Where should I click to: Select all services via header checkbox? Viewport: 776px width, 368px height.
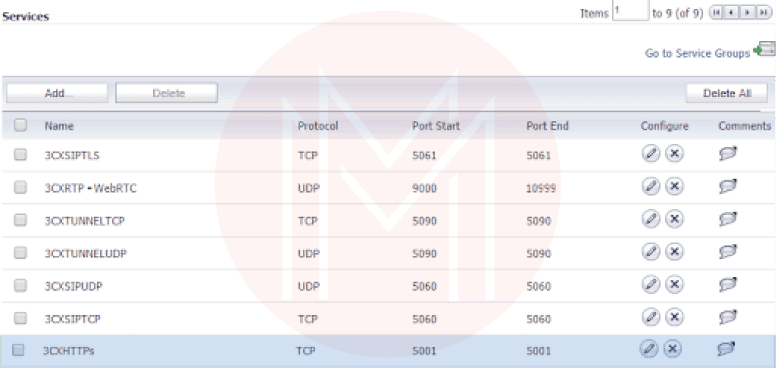click(x=20, y=125)
